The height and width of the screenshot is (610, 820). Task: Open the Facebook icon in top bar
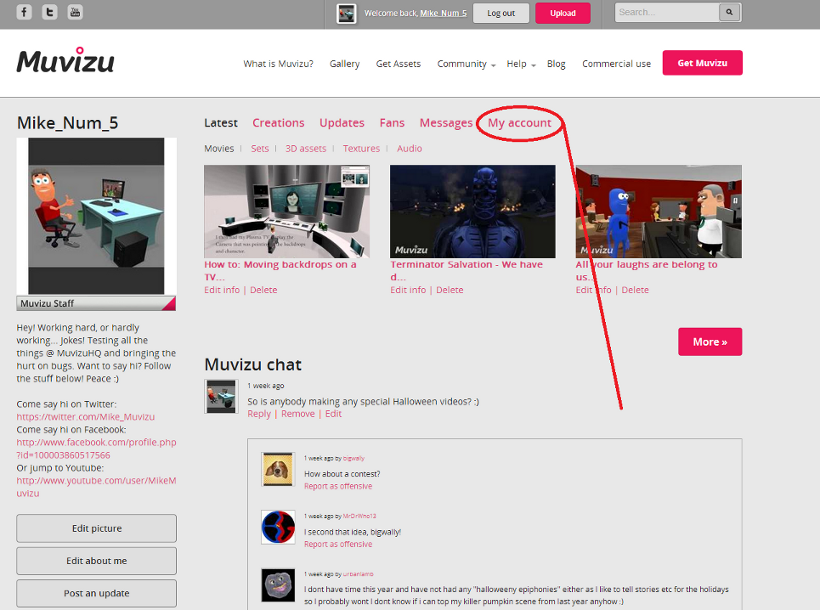pyautogui.click(x=24, y=12)
